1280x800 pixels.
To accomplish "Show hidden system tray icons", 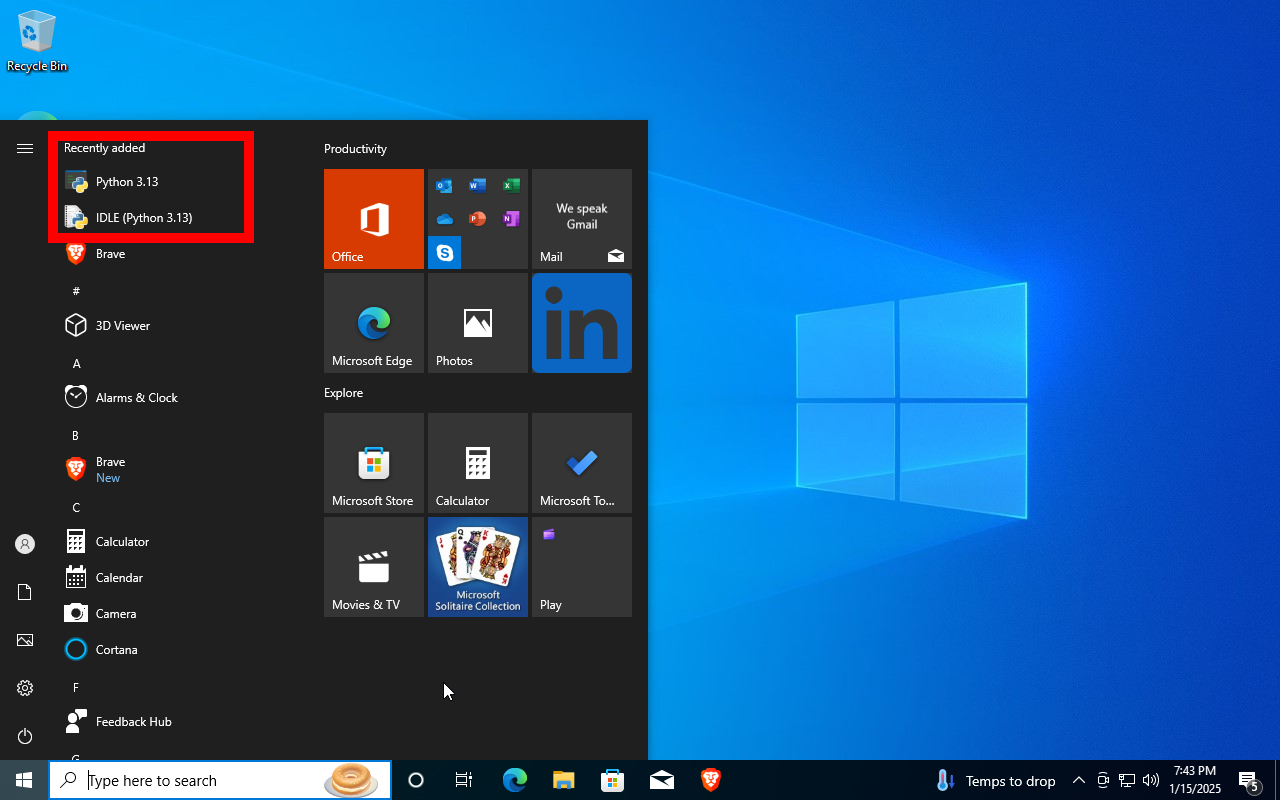I will (x=1078, y=780).
